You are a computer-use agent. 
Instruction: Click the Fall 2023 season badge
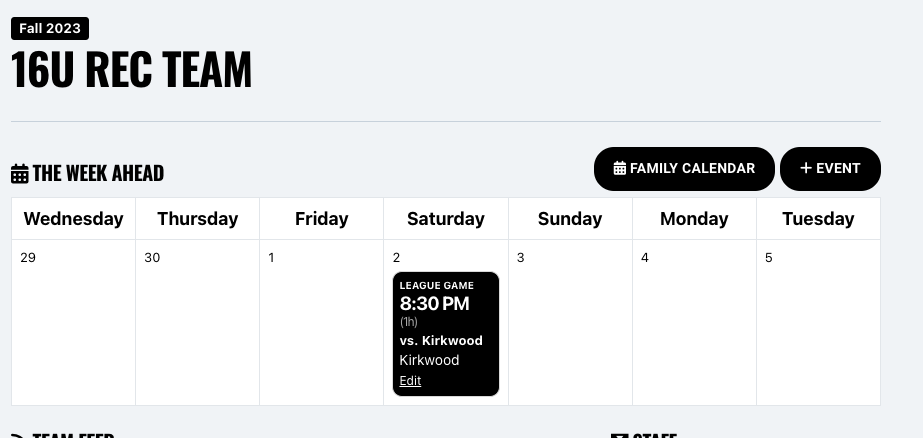(50, 28)
